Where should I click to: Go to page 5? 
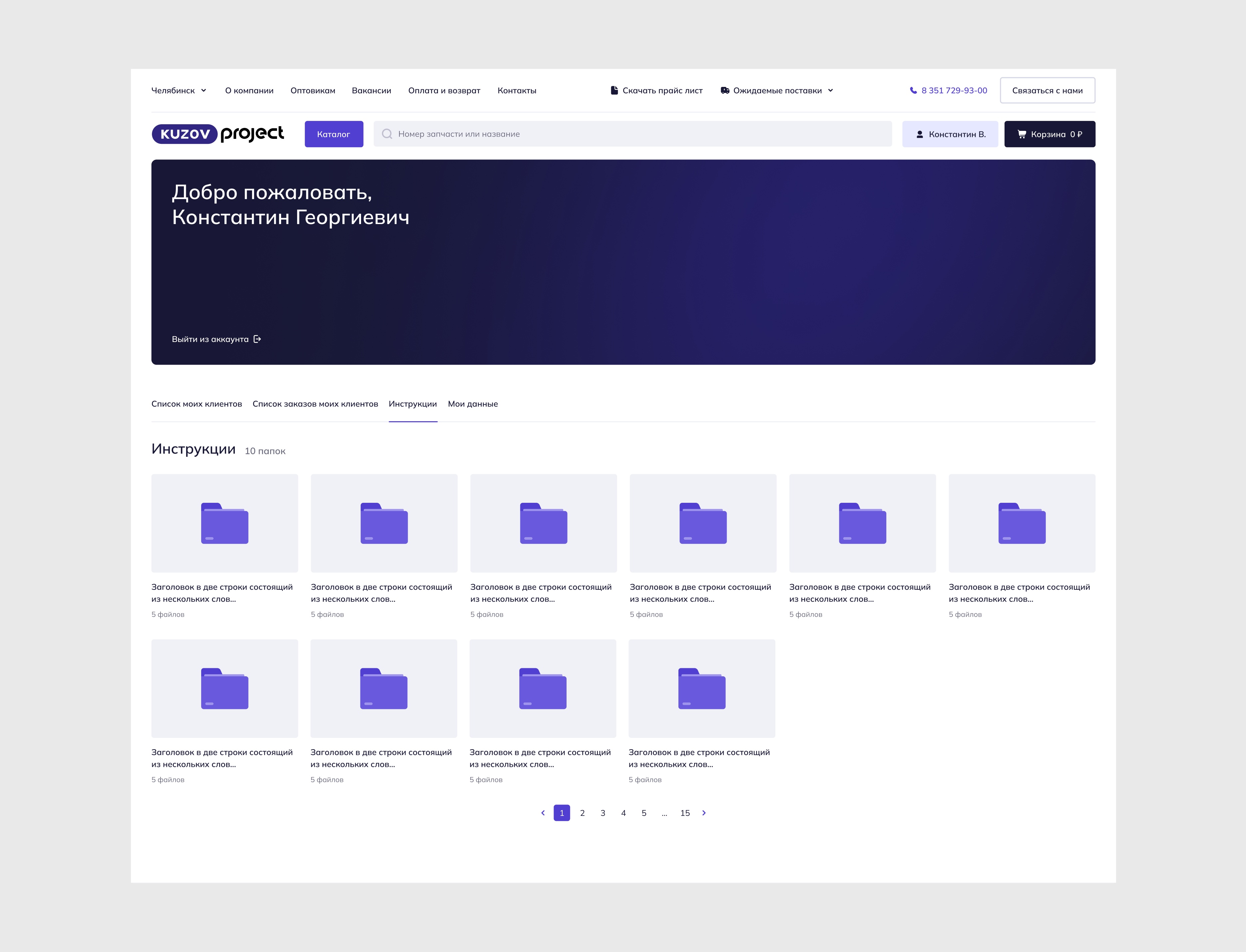pyautogui.click(x=644, y=812)
